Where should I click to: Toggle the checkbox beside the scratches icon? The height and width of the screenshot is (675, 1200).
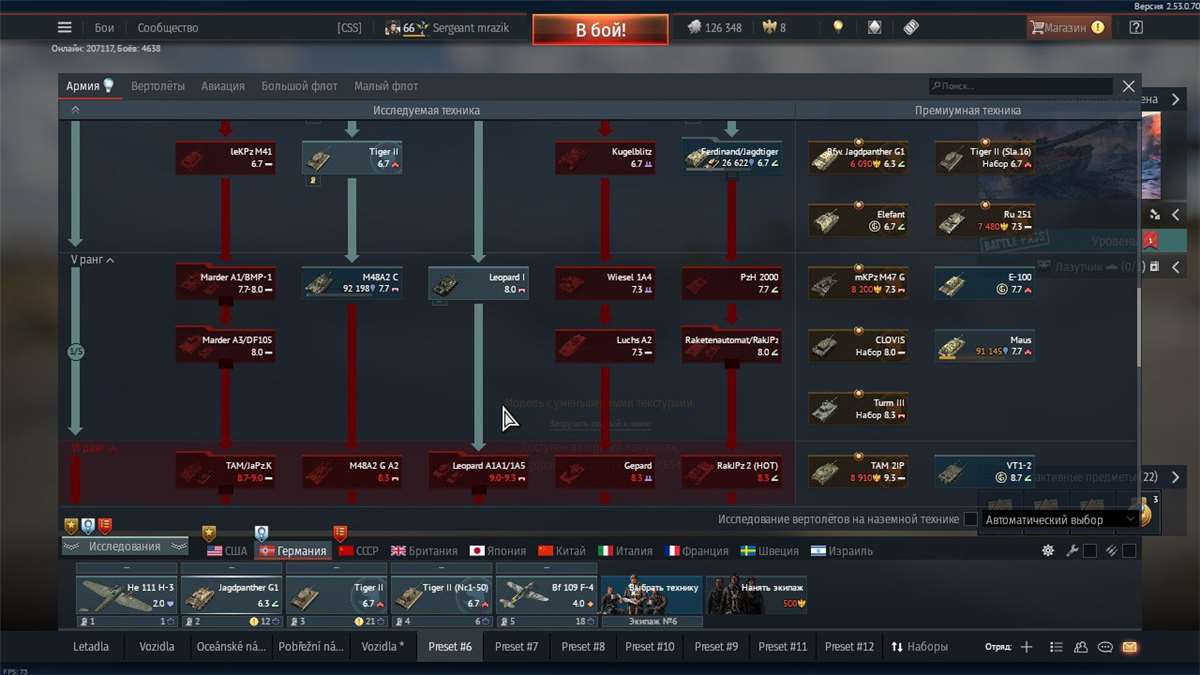click(1131, 550)
